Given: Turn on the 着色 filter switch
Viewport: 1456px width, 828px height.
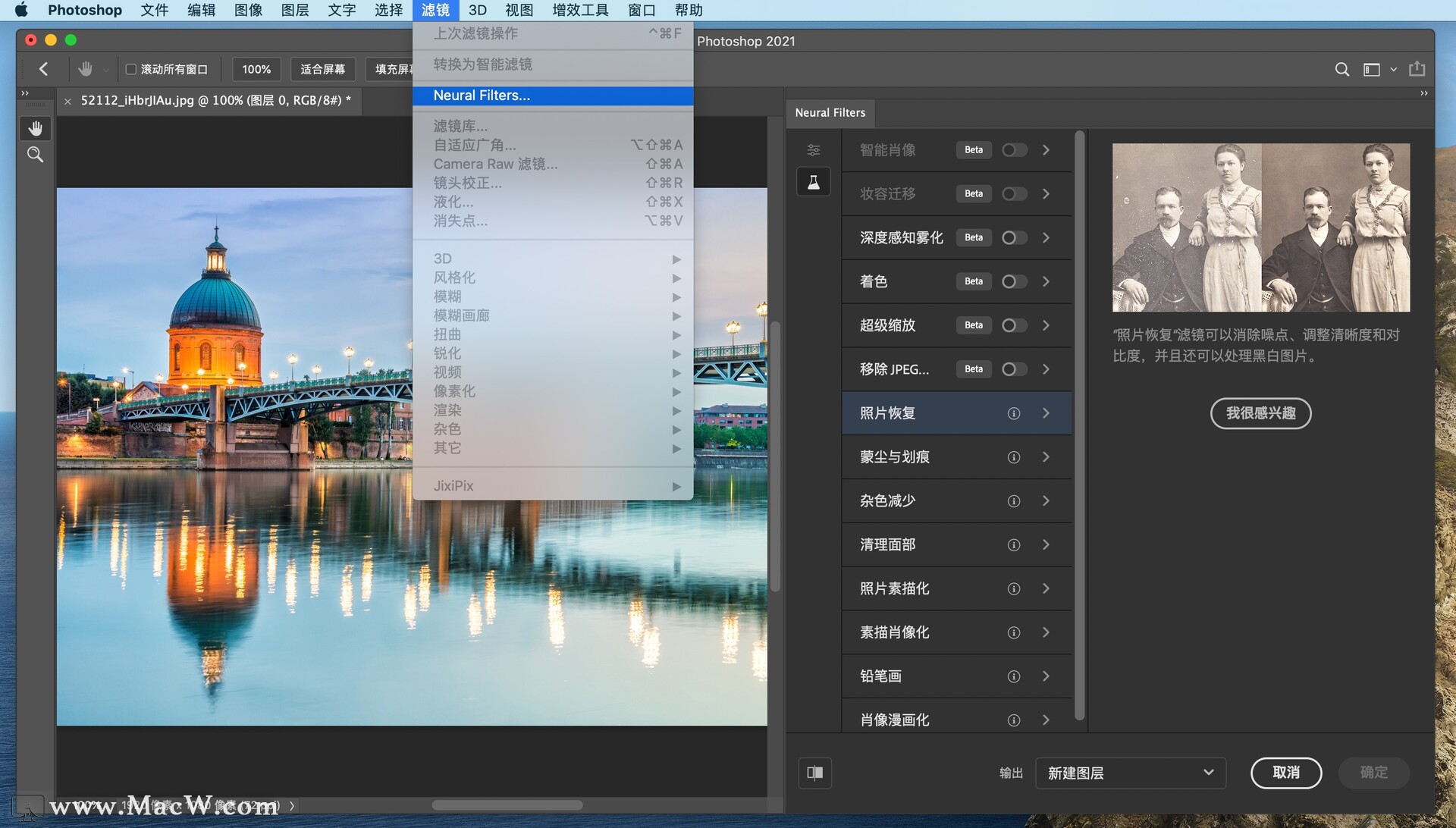Looking at the screenshot, I should click(1014, 282).
